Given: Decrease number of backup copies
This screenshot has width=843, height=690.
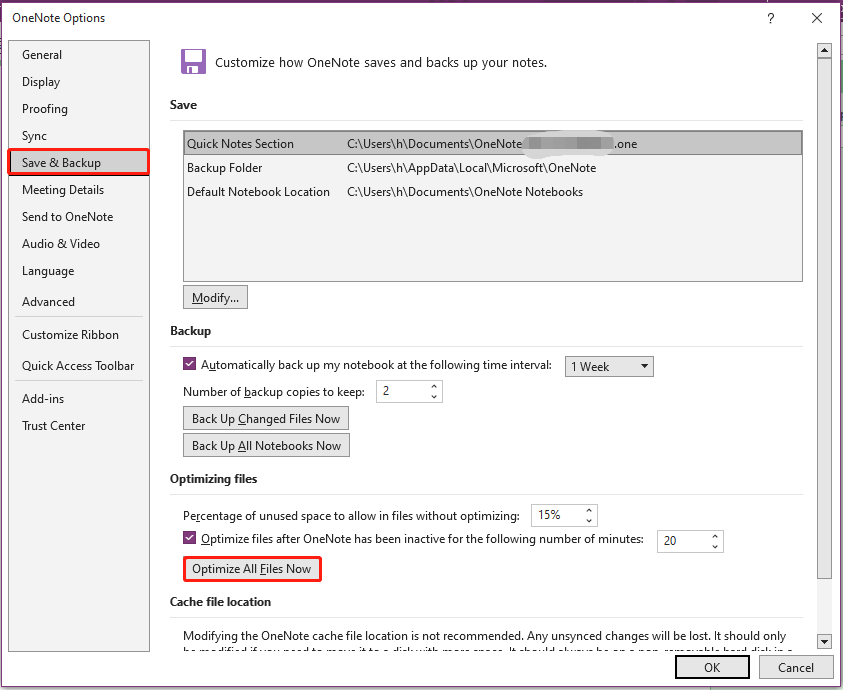Looking at the screenshot, I should click(434, 397).
